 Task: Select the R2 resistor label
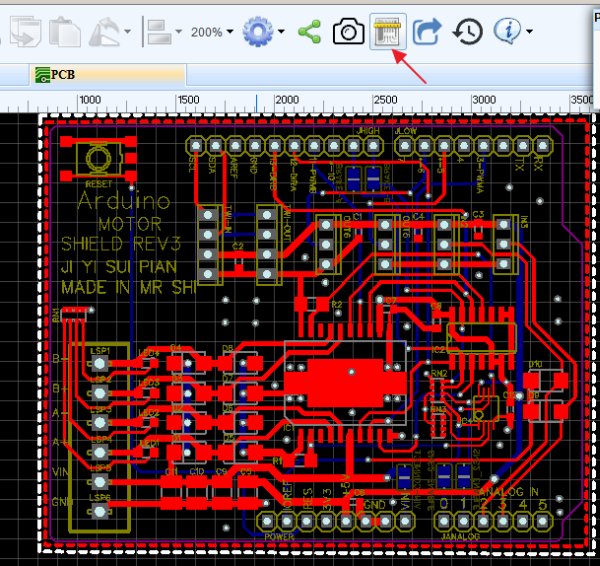pos(337,305)
